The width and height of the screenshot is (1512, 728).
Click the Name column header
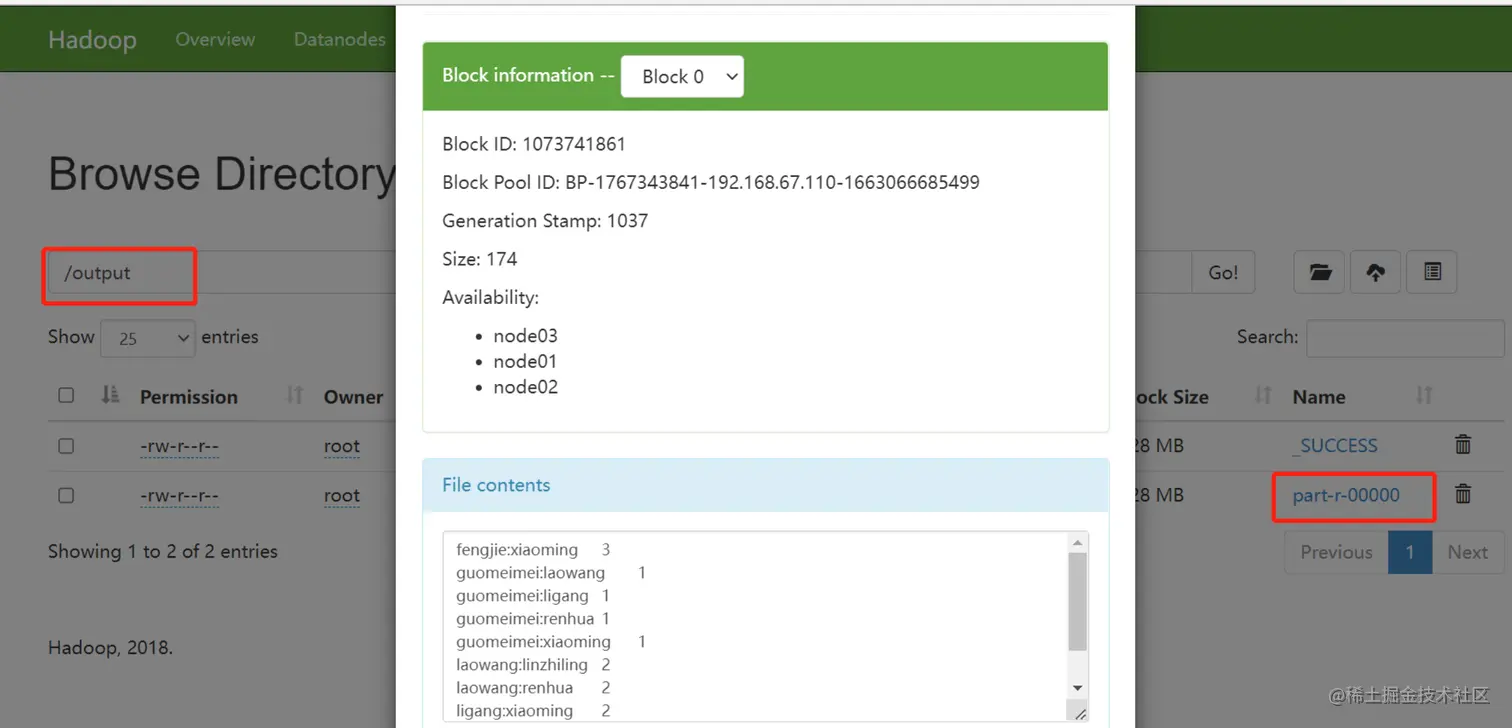1318,397
